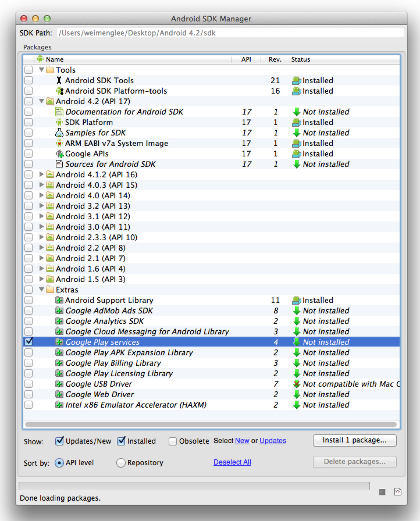Click the Google AdMob Ads SDK icon
Screen dimensions: 420x521
click(x=59, y=311)
